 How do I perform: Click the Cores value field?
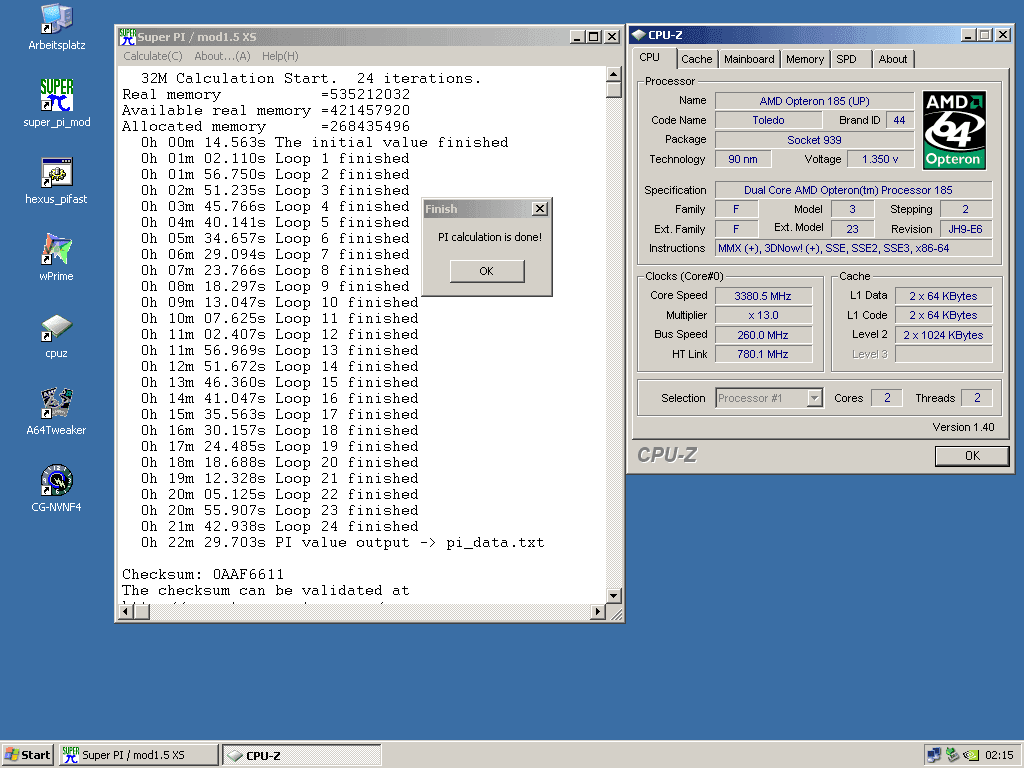click(x=887, y=398)
